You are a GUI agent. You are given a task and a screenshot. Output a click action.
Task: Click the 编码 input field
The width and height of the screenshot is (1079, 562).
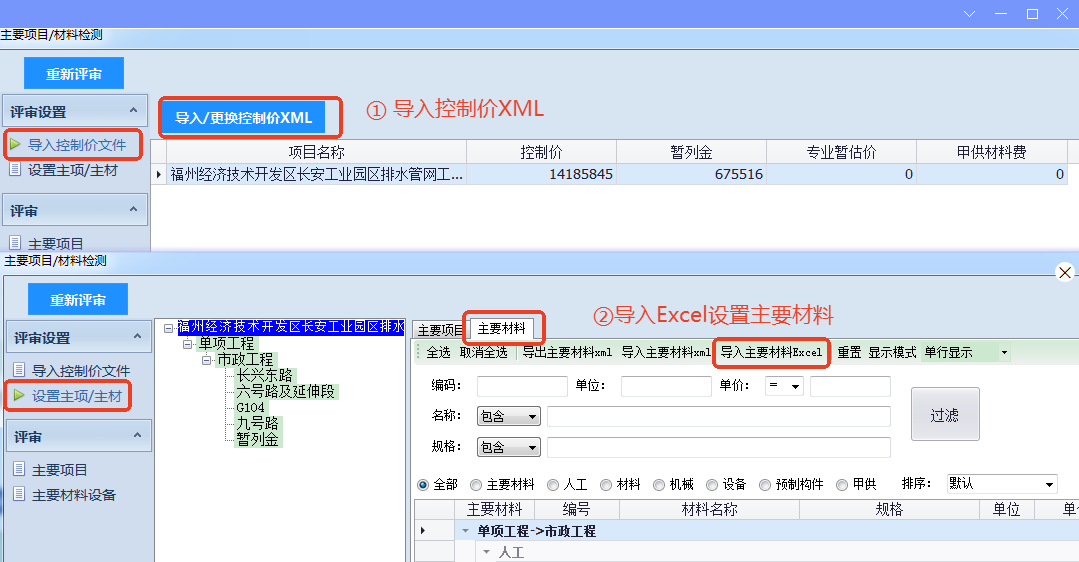[x=522, y=386]
